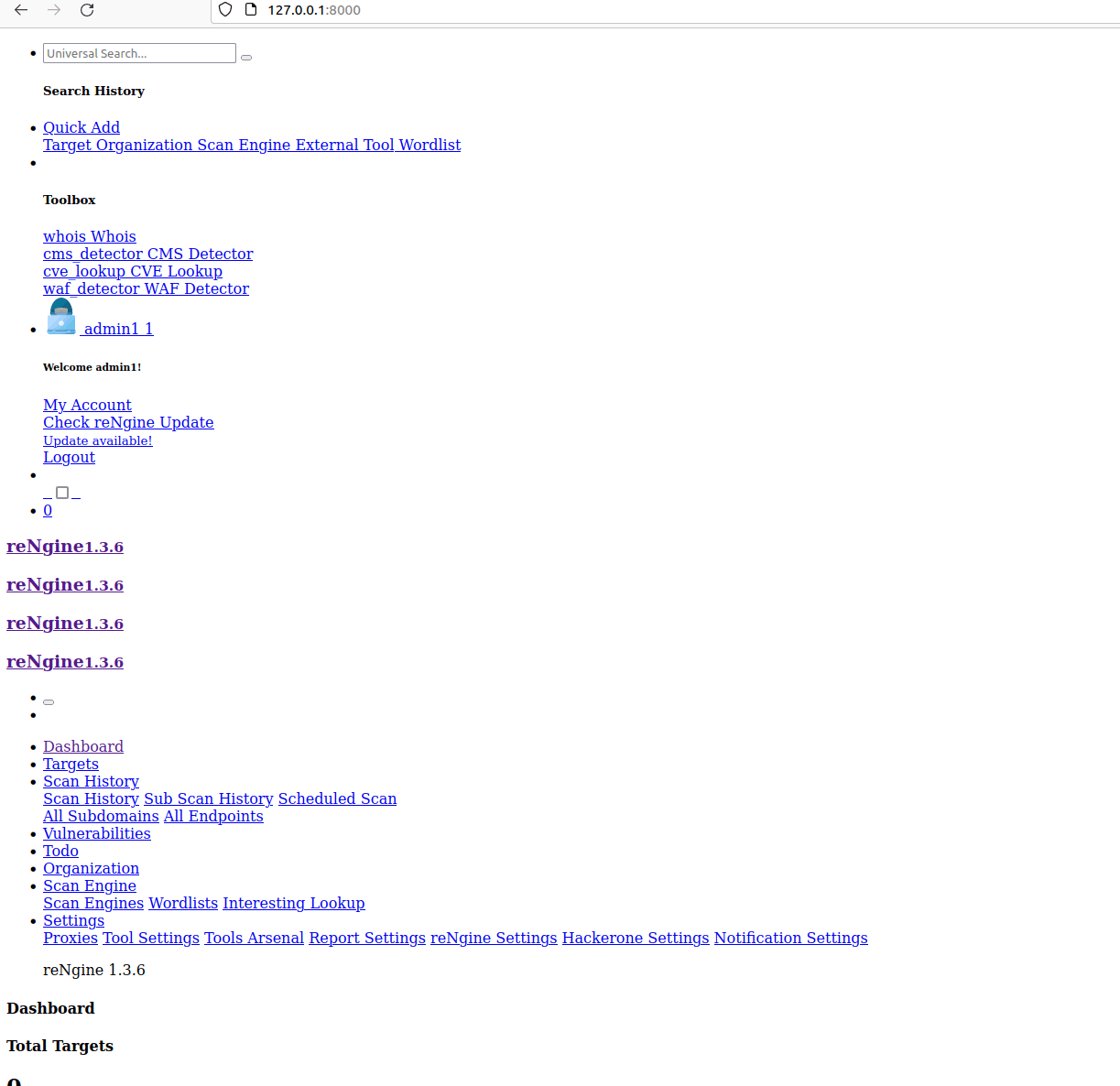Screen dimensions: 1120x1086
Task: Open the Vulnerabilities menu item
Action: click(x=96, y=833)
